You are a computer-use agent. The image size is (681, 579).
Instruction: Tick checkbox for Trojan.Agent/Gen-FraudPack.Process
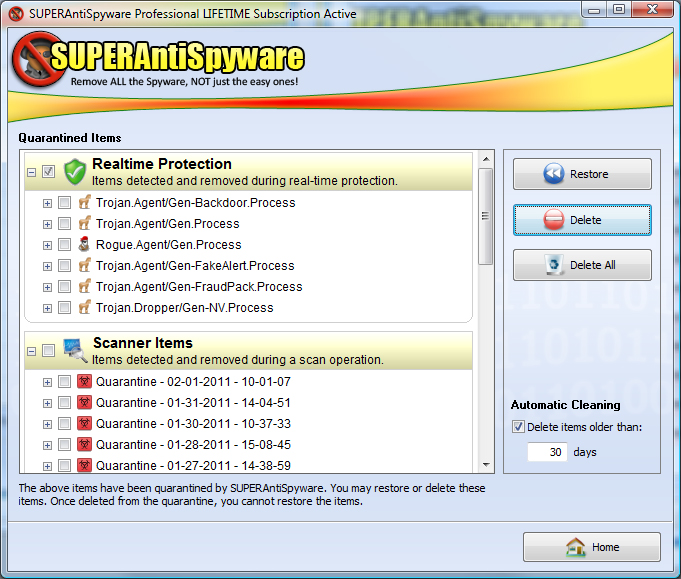click(x=64, y=286)
